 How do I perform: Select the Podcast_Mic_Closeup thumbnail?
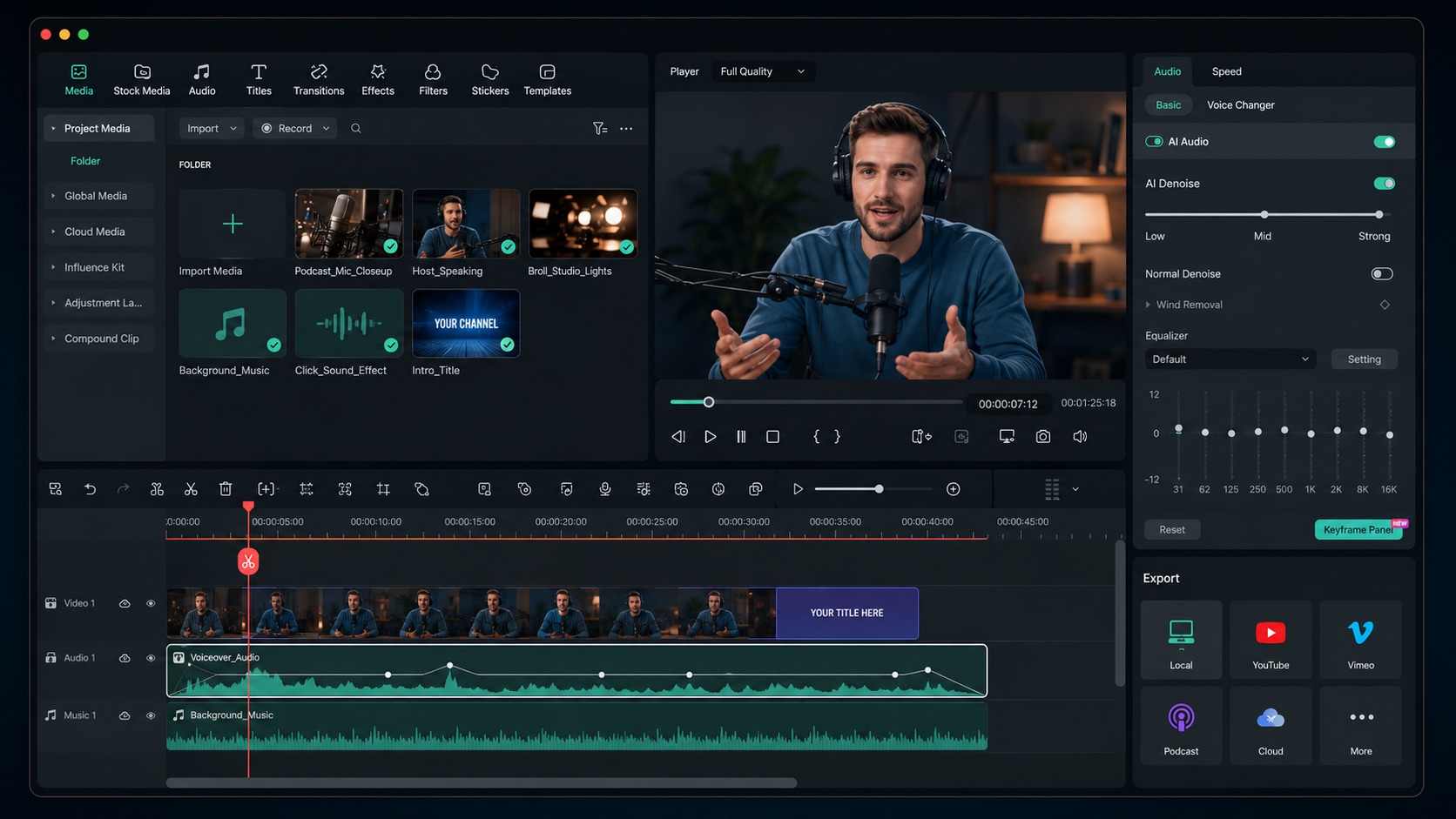click(x=349, y=224)
